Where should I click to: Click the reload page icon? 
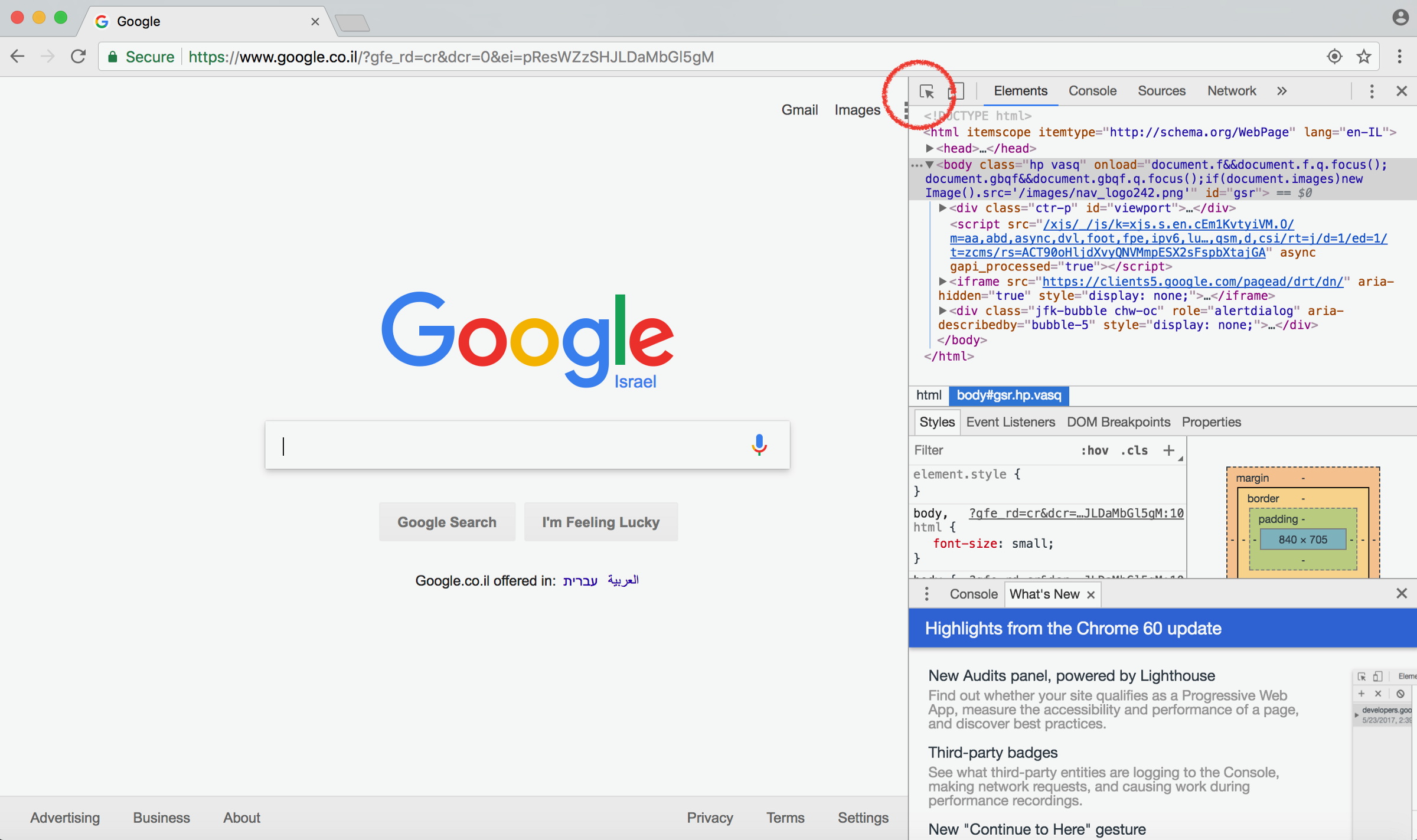tap(79, 57)
